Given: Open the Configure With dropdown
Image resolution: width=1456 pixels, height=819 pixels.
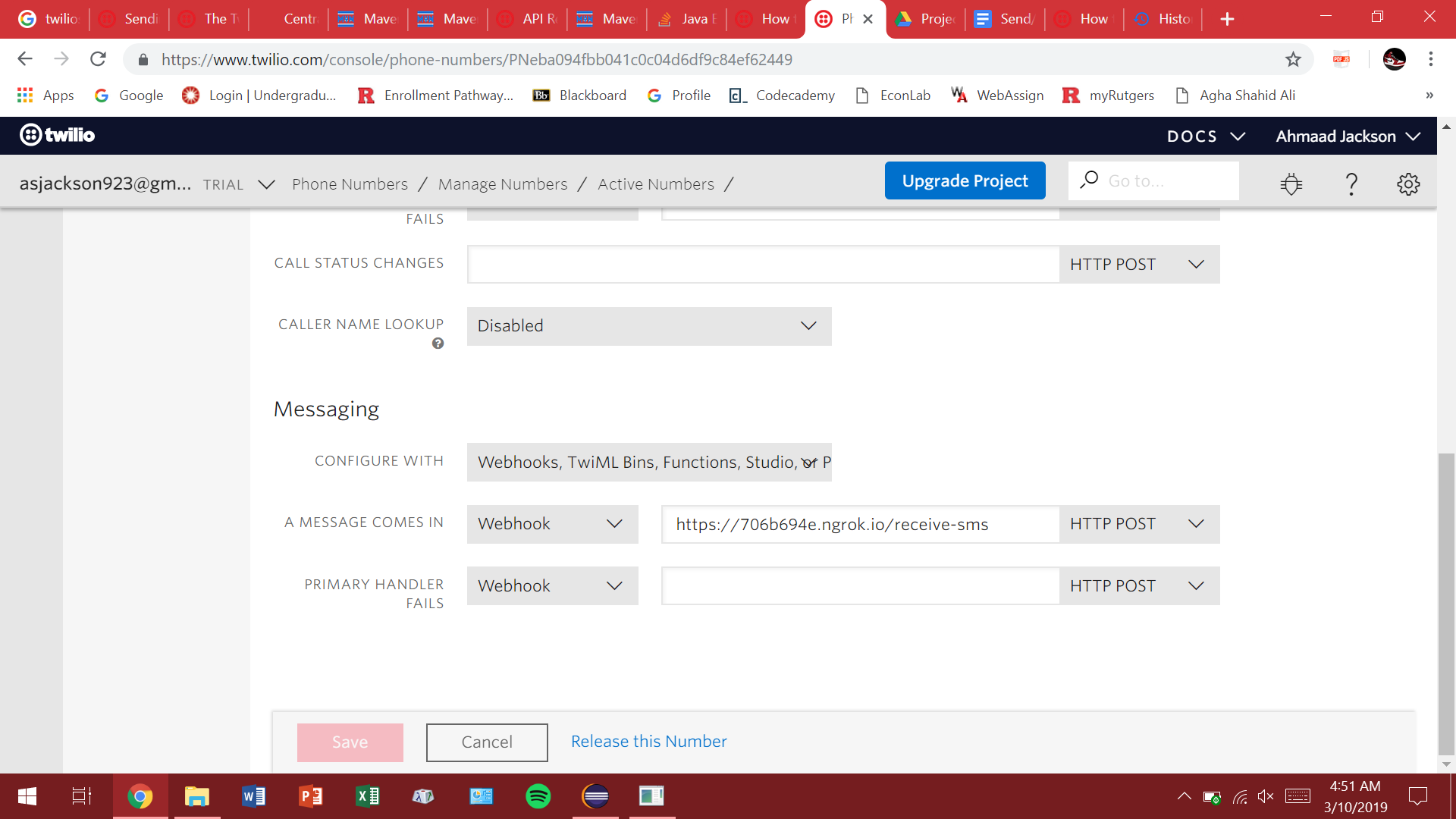Looking at the screenshot, I should 648,463.
